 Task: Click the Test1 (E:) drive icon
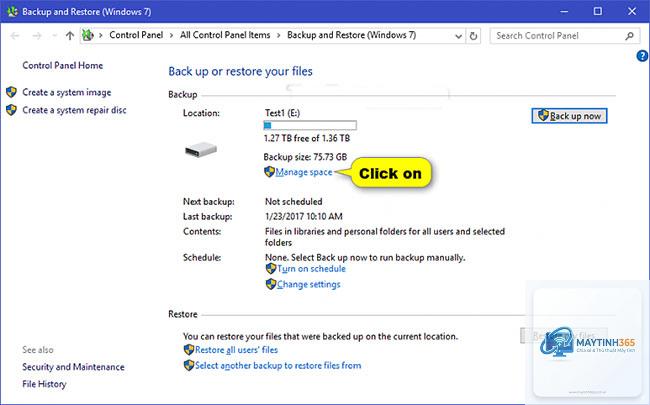pos(201,149)
